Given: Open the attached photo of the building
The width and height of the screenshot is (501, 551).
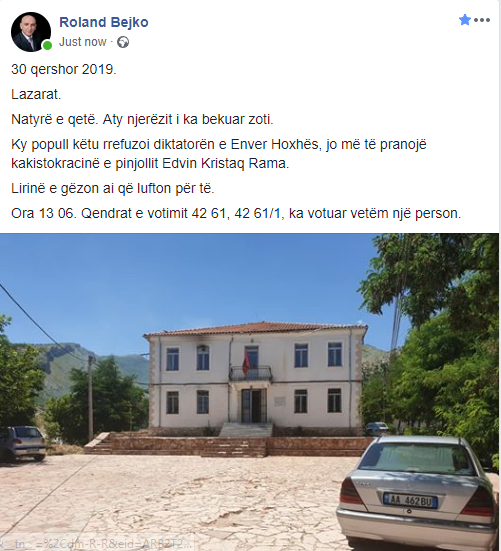Looking at the screenshot, I should click(x=249, y=392).
